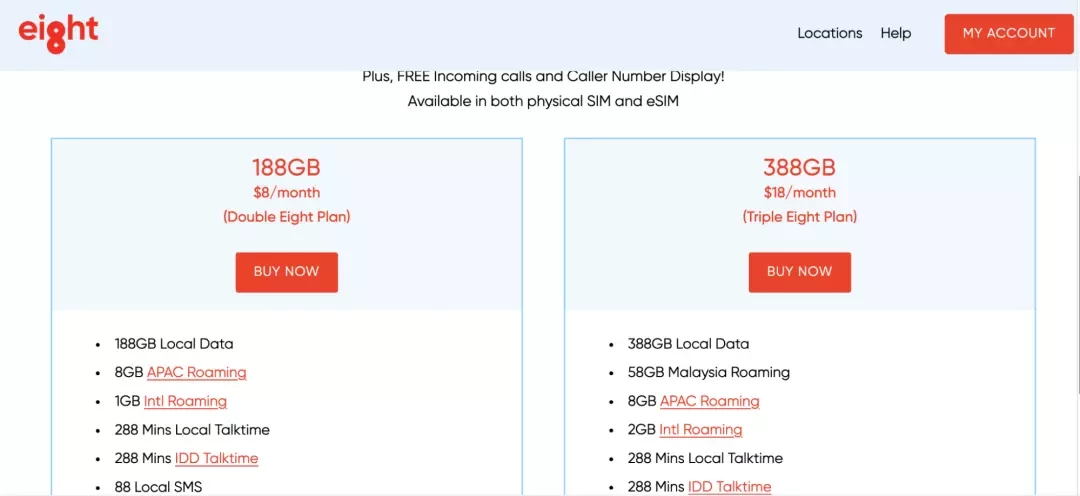Open the Locations page
Viewport: 1080px width, 496px height.
(829, 33)
